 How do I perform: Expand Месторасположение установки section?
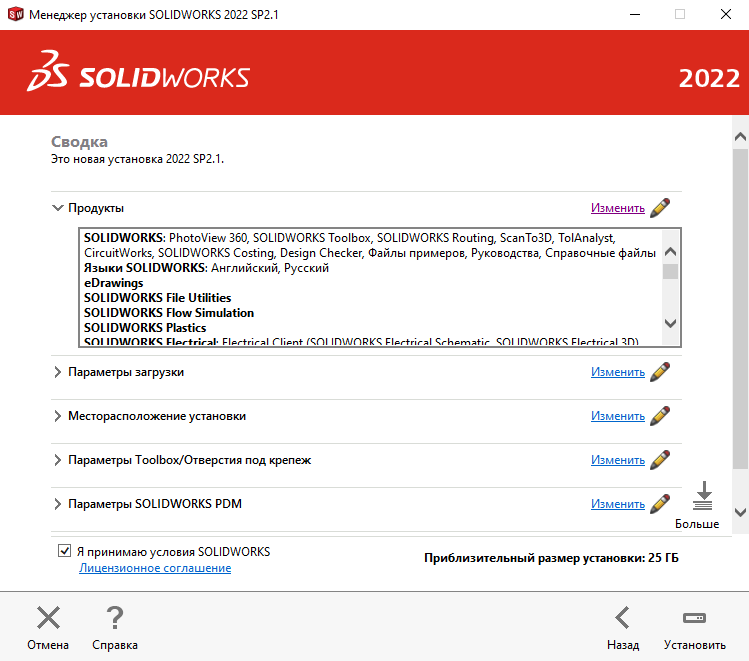tap(57, 416)
